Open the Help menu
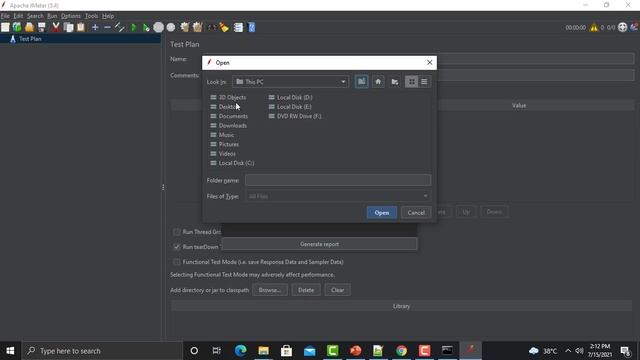640x360 pixels. point(108,16)
